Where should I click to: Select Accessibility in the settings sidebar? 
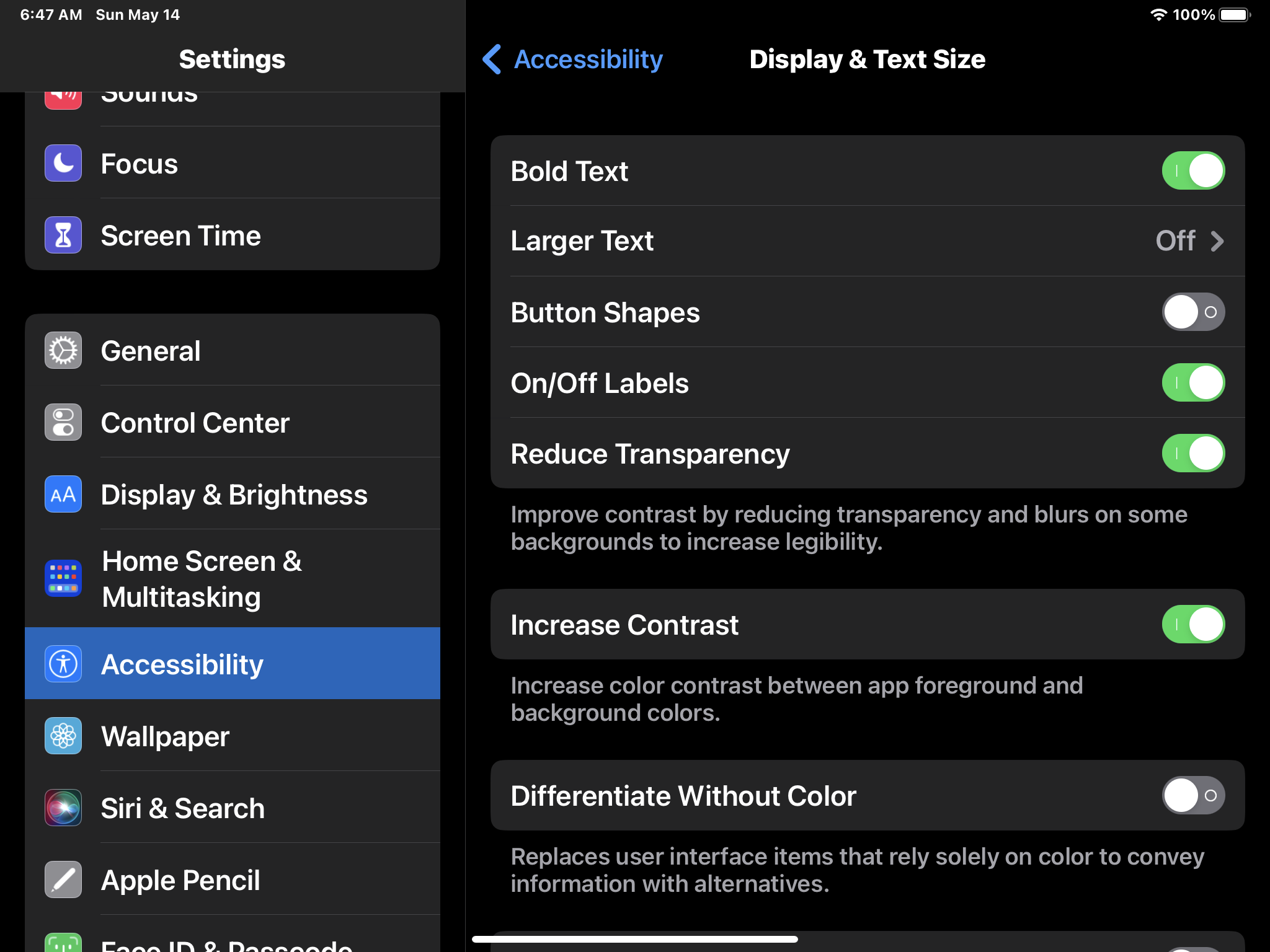tap(233, 664)
